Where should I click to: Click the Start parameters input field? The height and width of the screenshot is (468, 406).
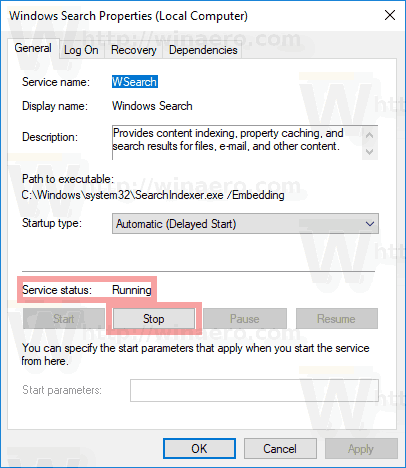(254, 390)
